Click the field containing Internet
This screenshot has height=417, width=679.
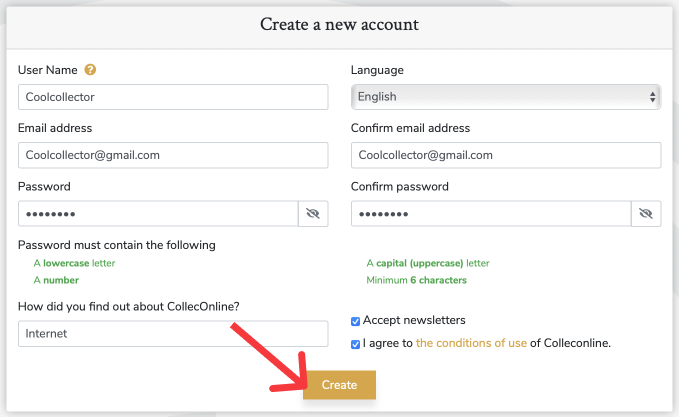pos(173,333)
